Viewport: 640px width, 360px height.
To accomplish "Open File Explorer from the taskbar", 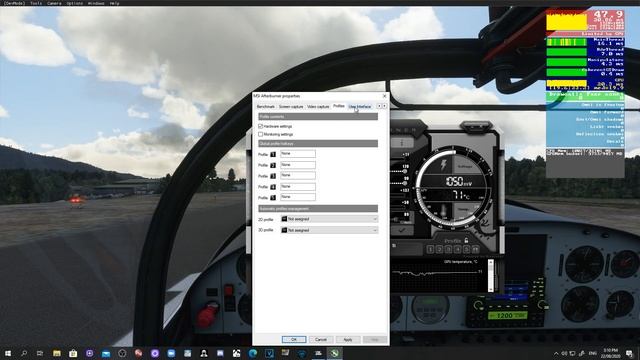I will point(57,353).
